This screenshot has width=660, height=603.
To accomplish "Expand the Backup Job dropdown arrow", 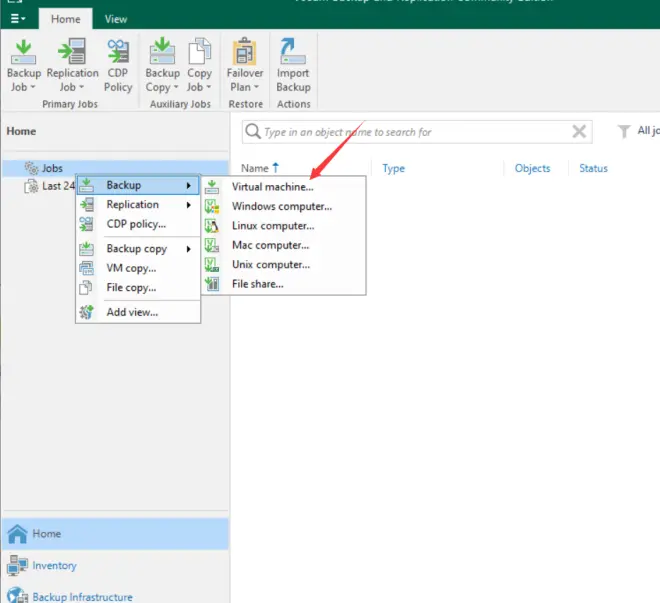I will [x=33, y=87].
